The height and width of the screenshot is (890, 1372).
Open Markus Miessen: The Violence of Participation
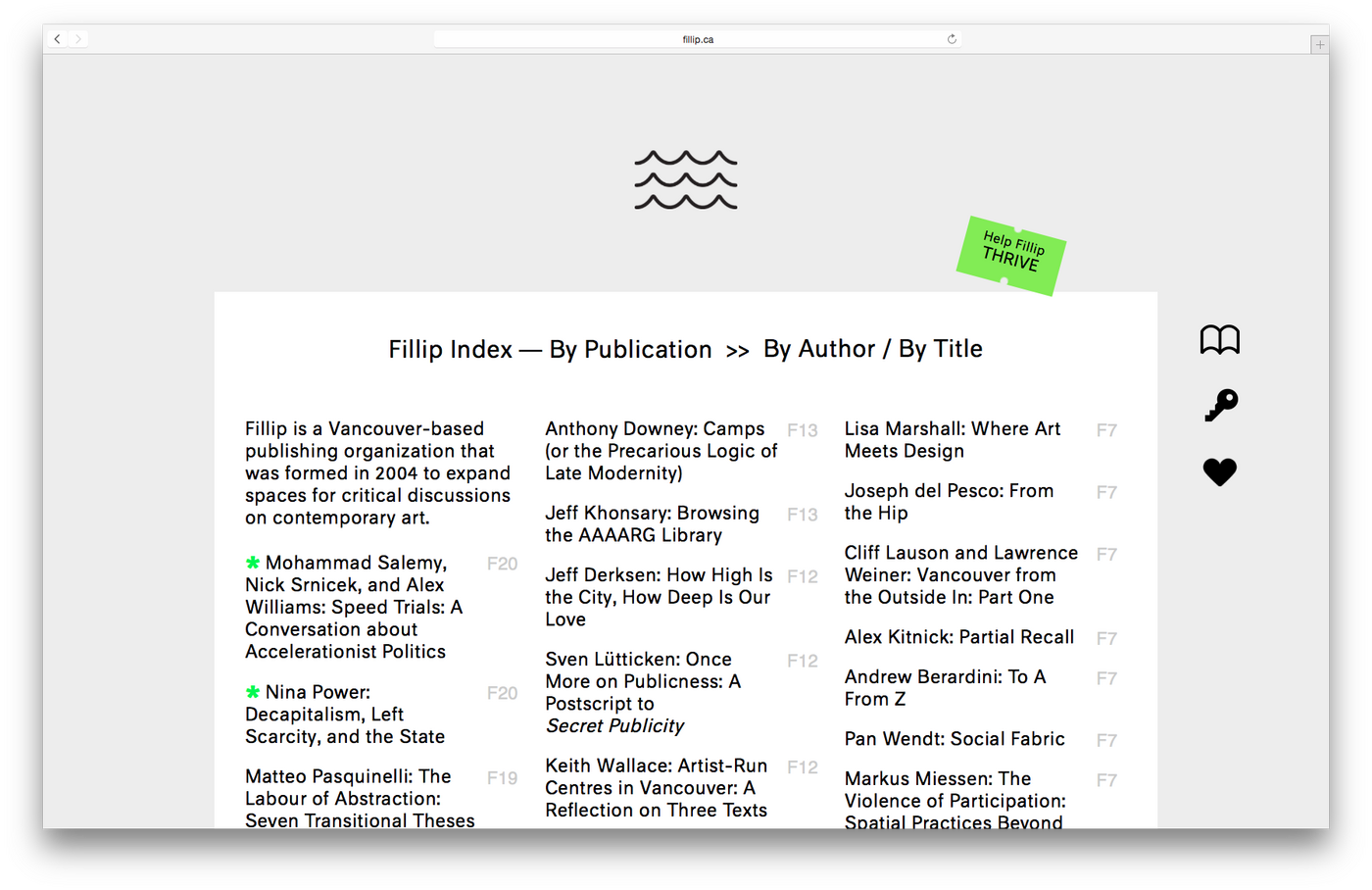point(955,800)
